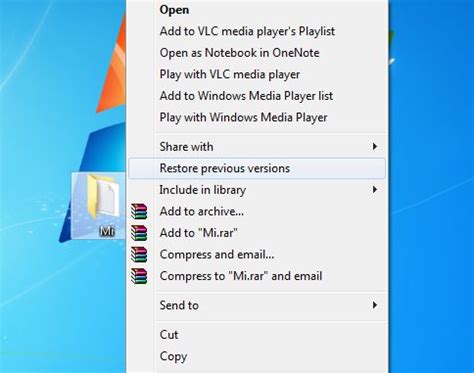The width and height of the screenshot is (474, 373).
Task: Open the Share with menu entry
Action: point(257,147)
